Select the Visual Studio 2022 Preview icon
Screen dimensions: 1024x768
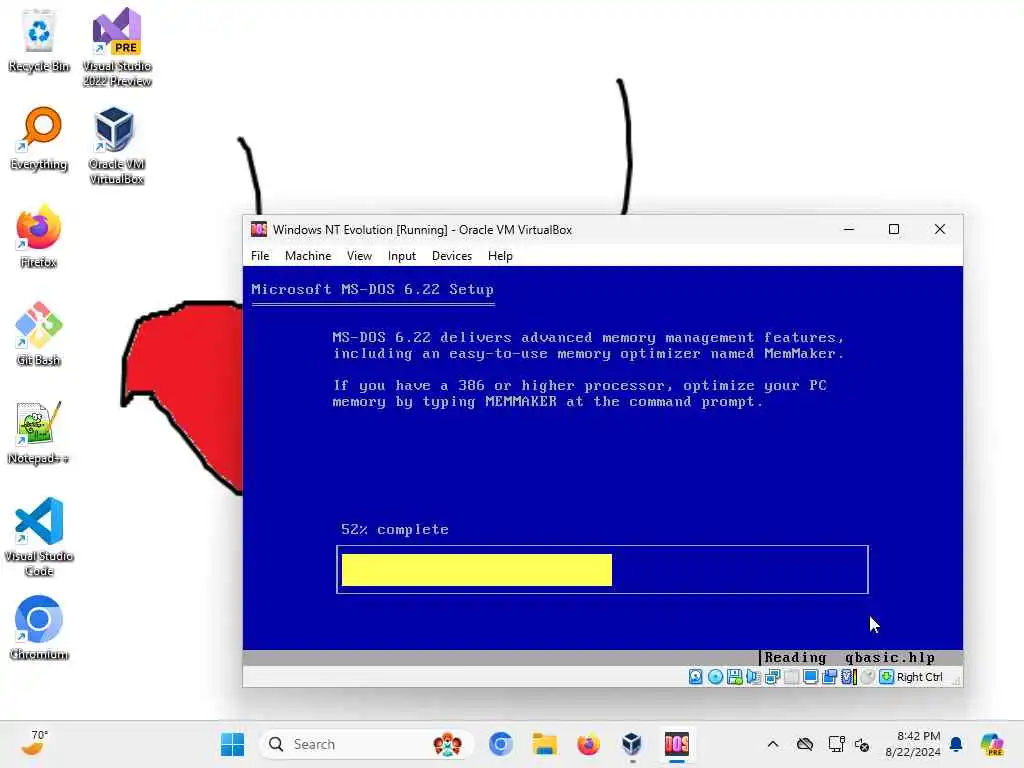click(117, 48)
